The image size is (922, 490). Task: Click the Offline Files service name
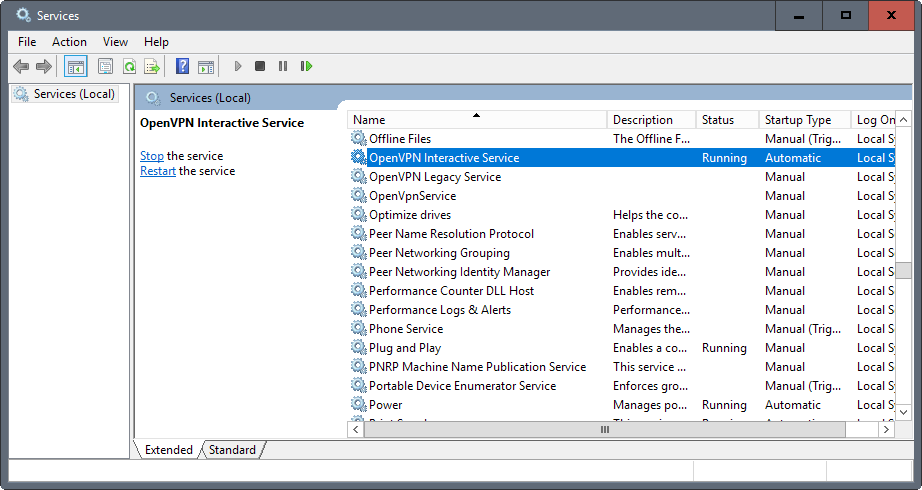400,139
